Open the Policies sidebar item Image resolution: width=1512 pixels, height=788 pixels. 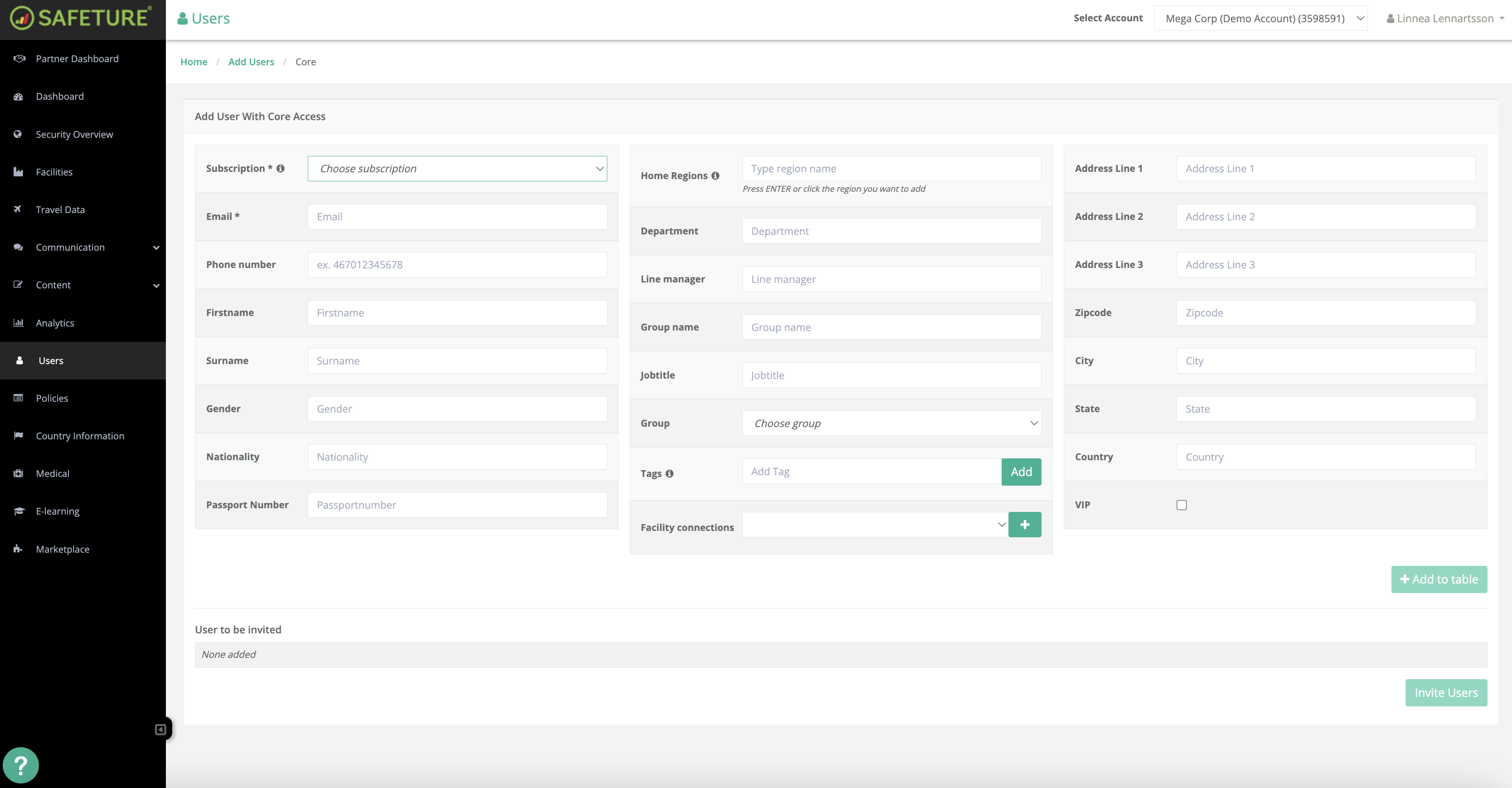pos(52,398)
